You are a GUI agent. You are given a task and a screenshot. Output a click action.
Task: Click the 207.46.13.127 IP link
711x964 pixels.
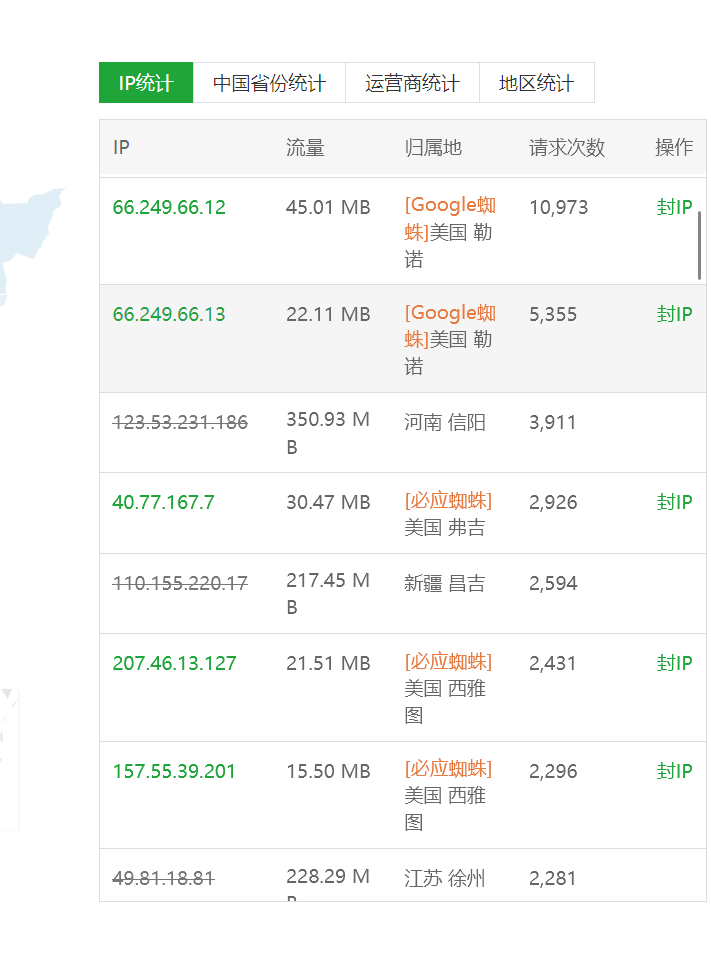(174, 663)
